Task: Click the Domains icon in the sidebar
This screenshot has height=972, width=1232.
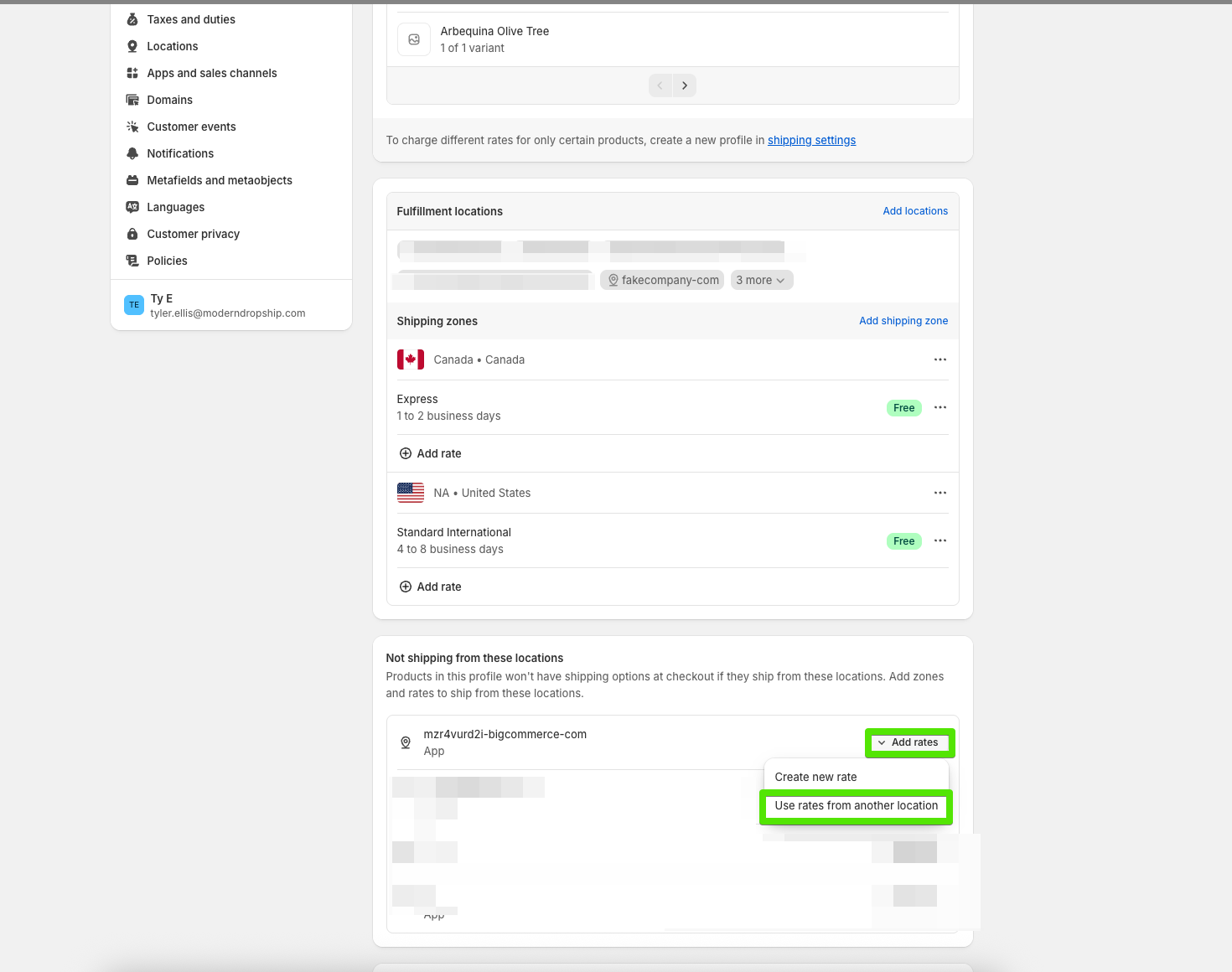Action: [132, 100]
